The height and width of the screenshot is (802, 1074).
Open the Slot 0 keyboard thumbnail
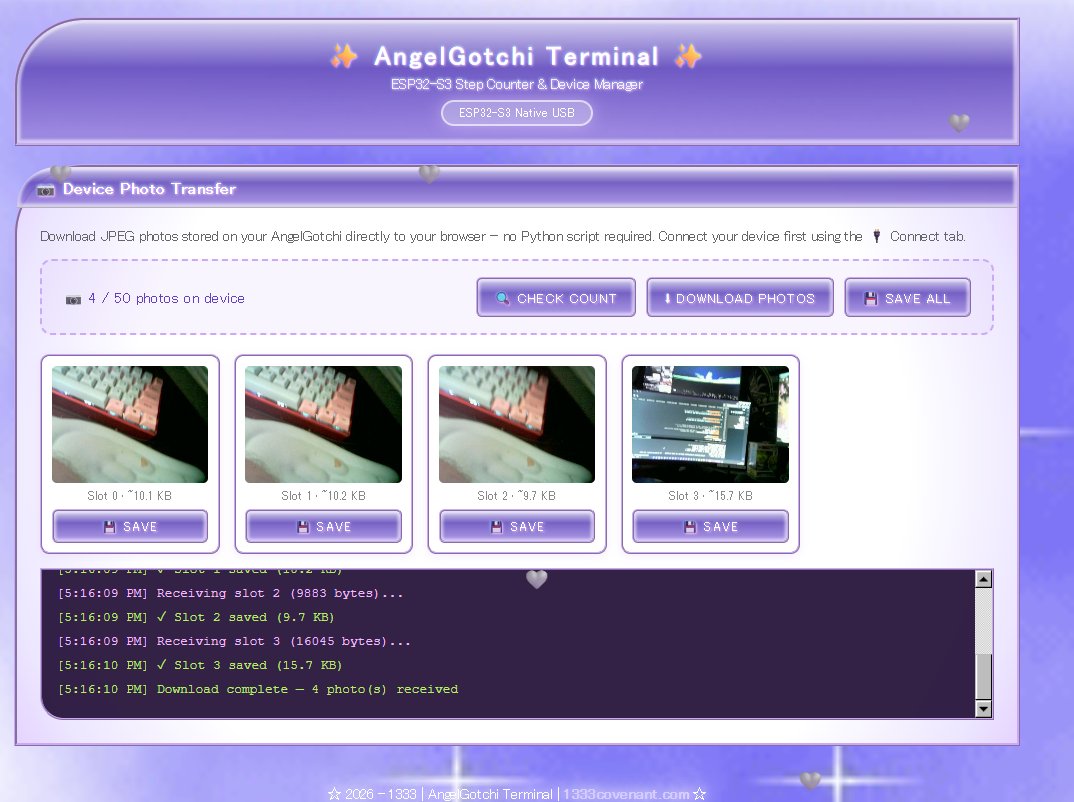(130, 425)
